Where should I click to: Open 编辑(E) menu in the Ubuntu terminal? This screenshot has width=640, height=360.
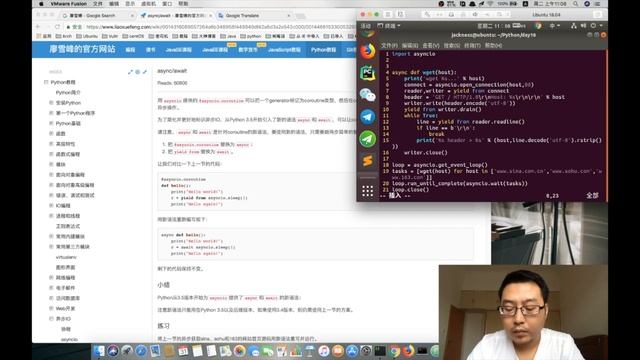tap(410, 45)
